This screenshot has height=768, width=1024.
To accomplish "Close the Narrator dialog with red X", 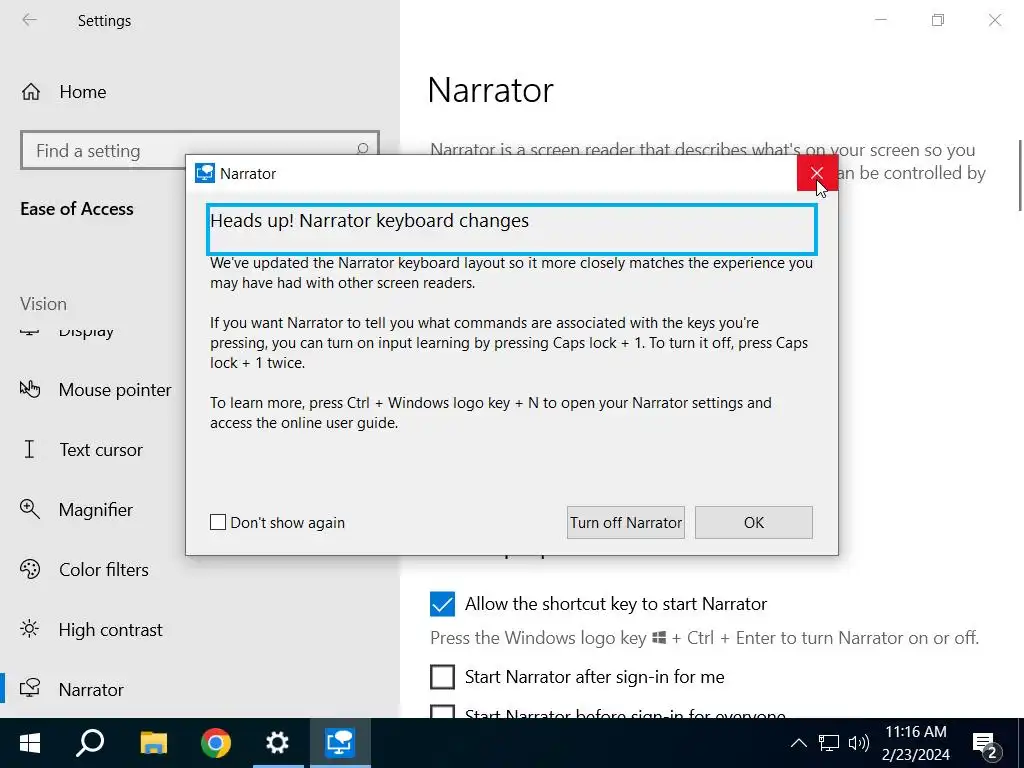I will (817, 173).
